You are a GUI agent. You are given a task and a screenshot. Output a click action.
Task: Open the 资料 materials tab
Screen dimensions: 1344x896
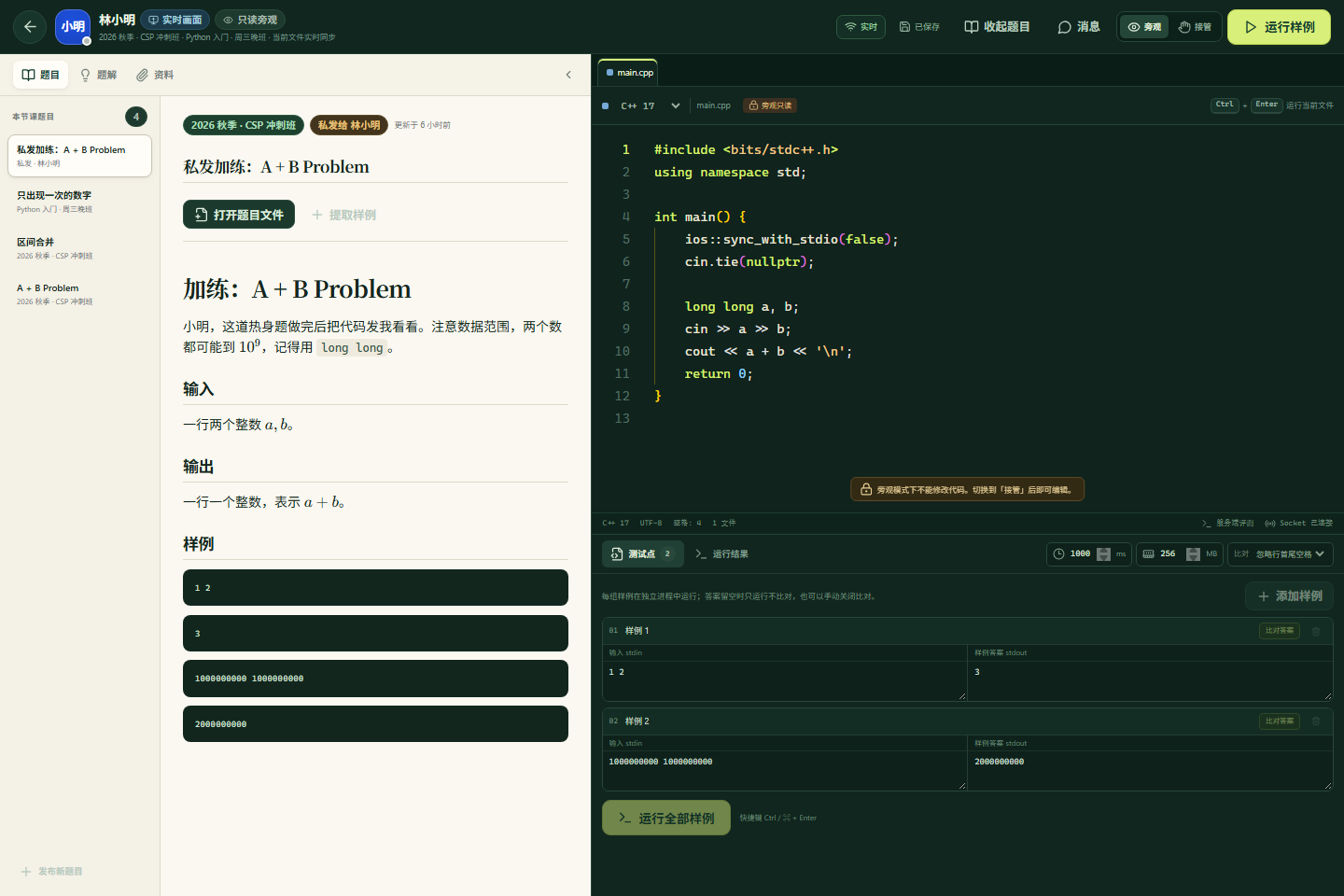pos(155,75)
